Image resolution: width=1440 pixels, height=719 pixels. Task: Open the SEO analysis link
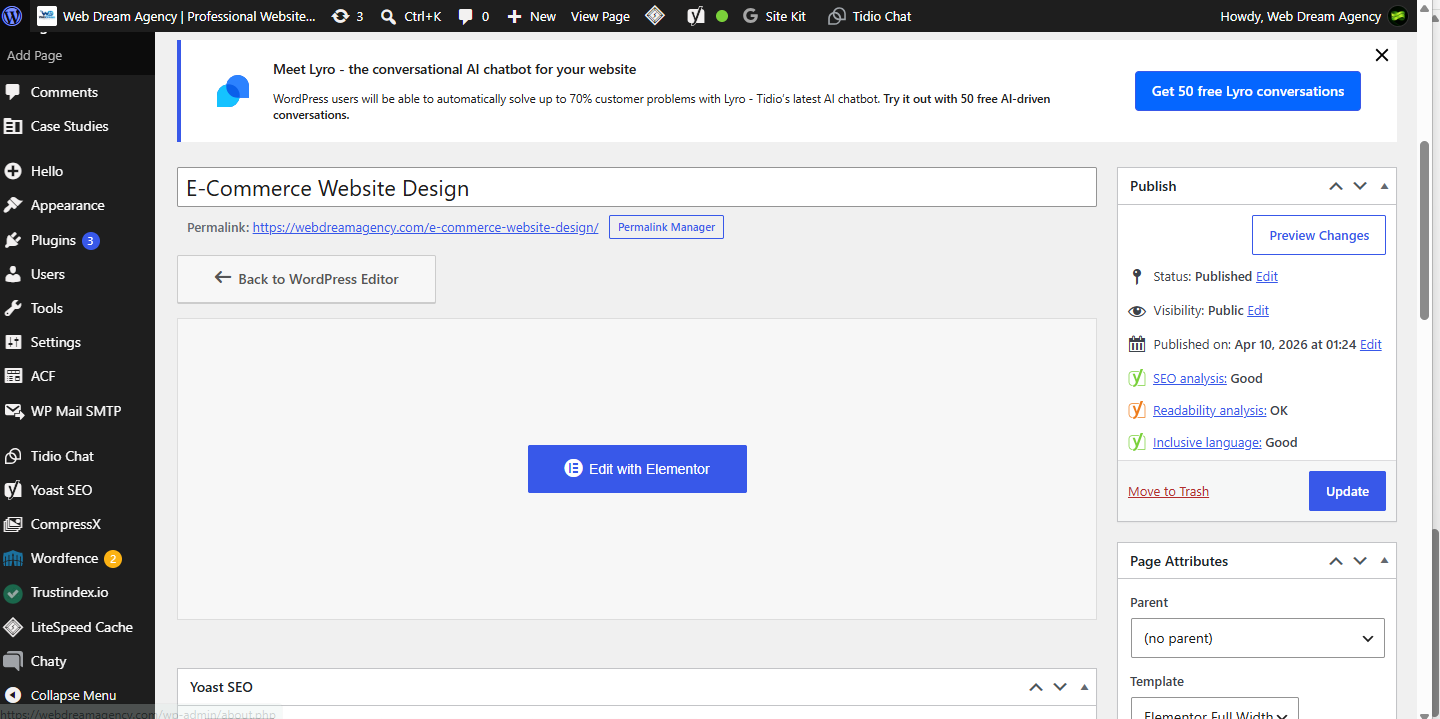pos(1190,378)
